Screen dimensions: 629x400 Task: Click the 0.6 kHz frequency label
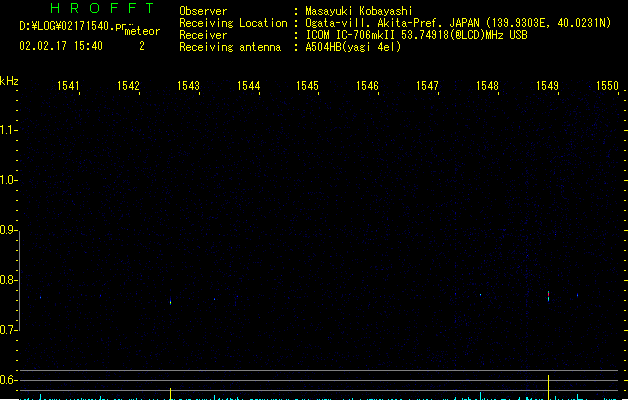coord(8,380)
